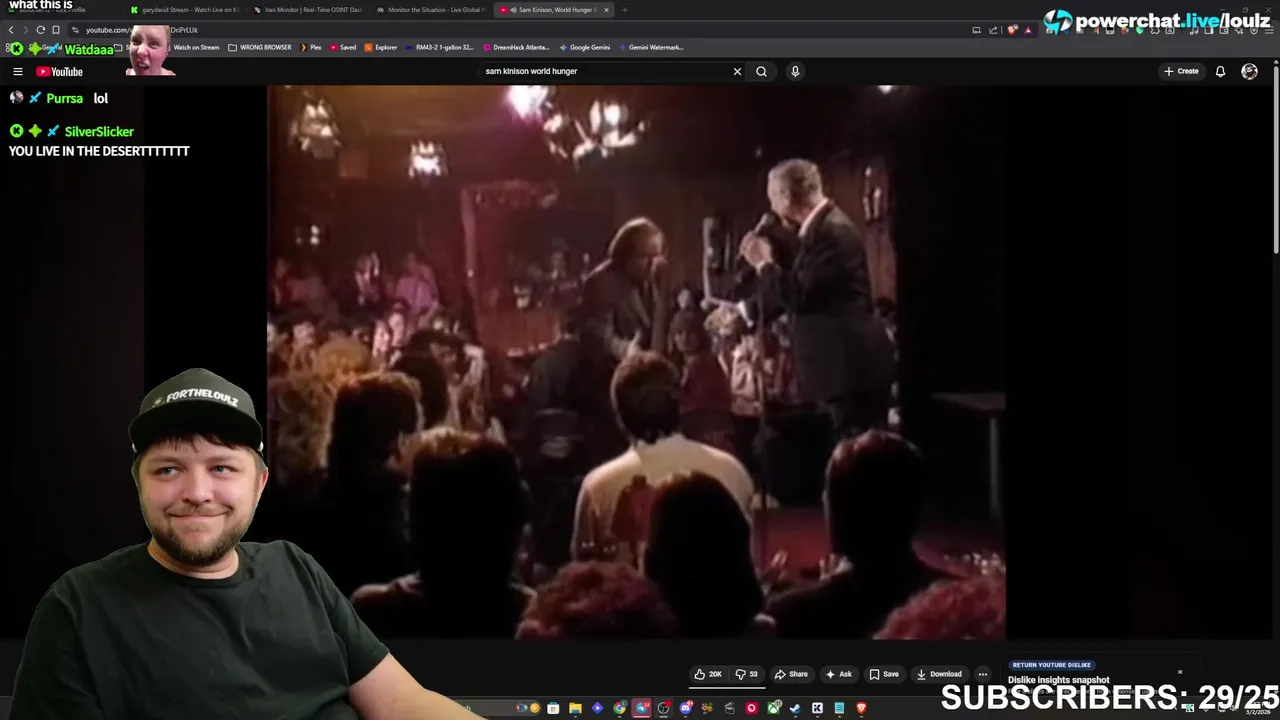Open the YouTube hamburger guide menu
Screen dimensions: 1280x720
click(18, 71)
